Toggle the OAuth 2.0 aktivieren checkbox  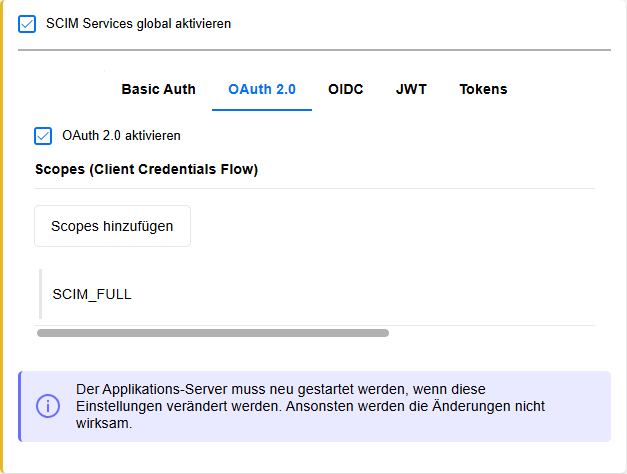coord(43,136)
